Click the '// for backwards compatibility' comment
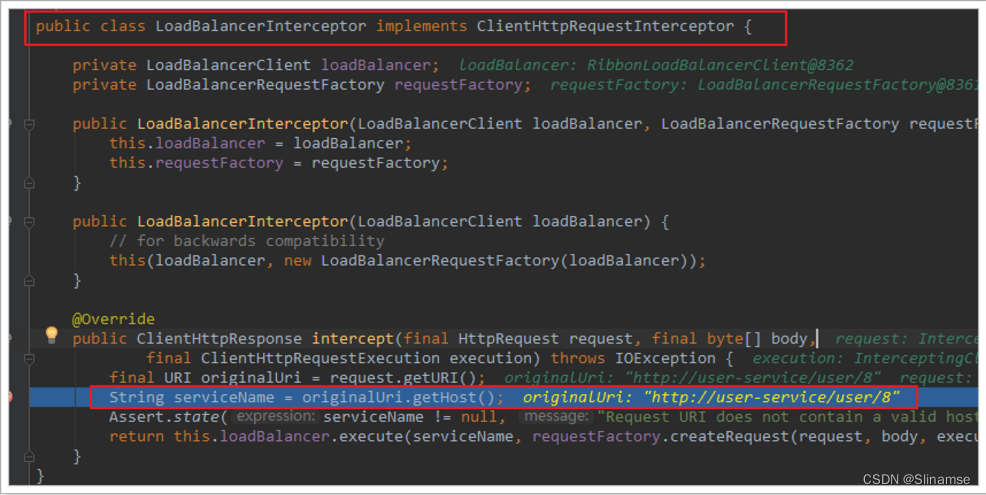Screen dimensions: 986x495 pos(246,241)
